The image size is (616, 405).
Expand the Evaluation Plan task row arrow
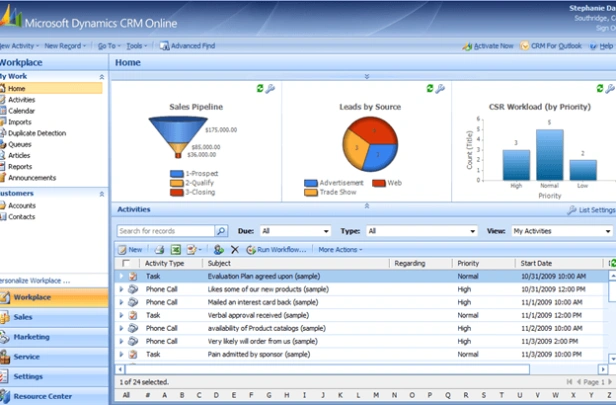point(122,275)
